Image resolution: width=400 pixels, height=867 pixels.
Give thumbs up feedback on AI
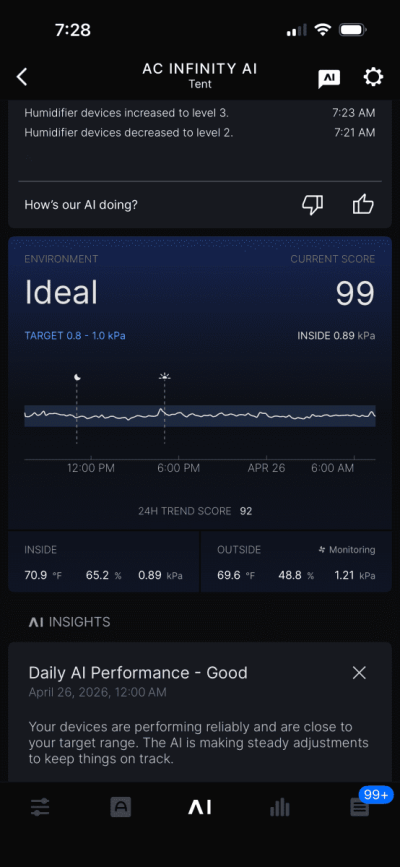[x=363, y=205]
